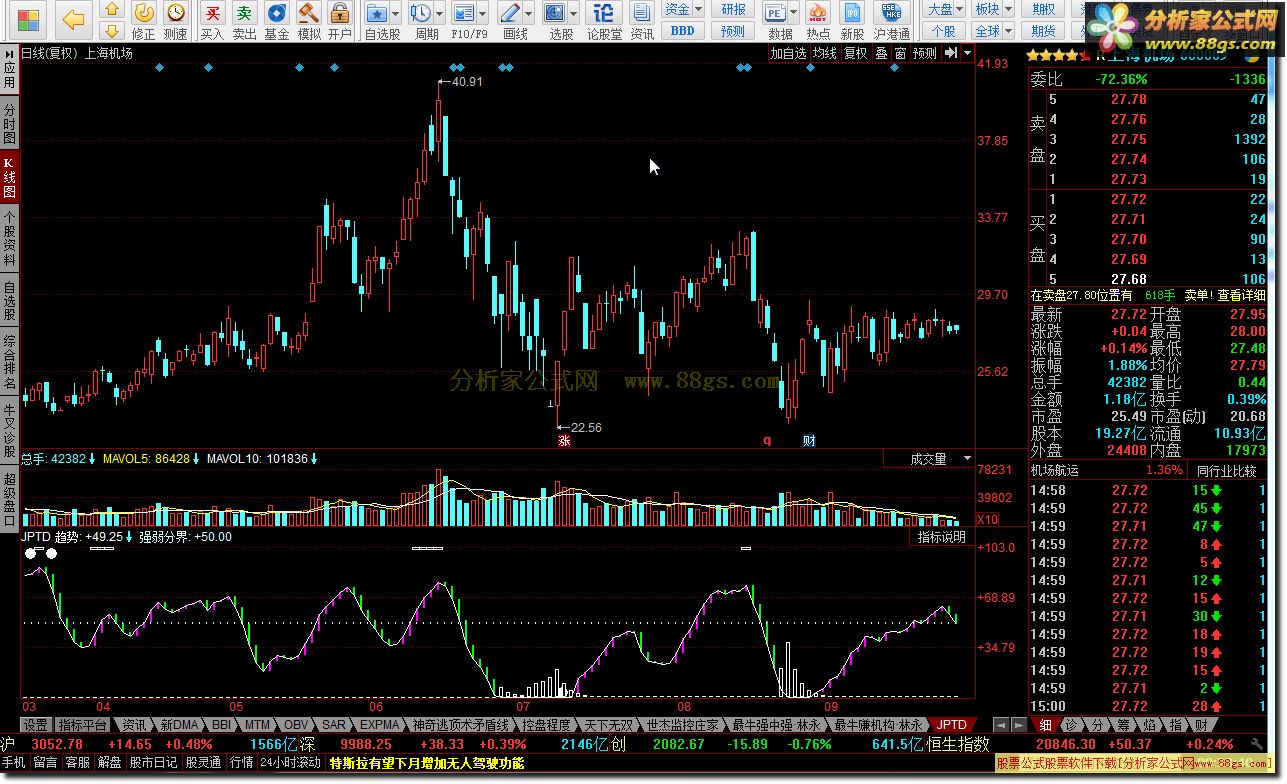Expand the 选股 dropdown arrow
This screenshot has height=784, width=1287.
tap(574, 13)
